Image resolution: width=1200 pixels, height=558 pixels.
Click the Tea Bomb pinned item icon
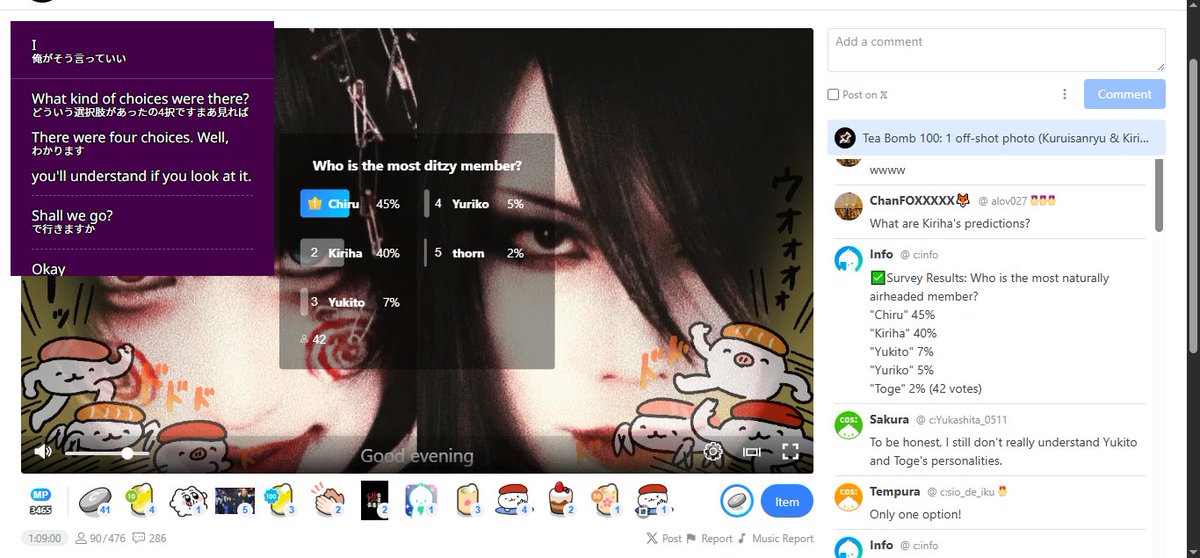coord(846,138)
